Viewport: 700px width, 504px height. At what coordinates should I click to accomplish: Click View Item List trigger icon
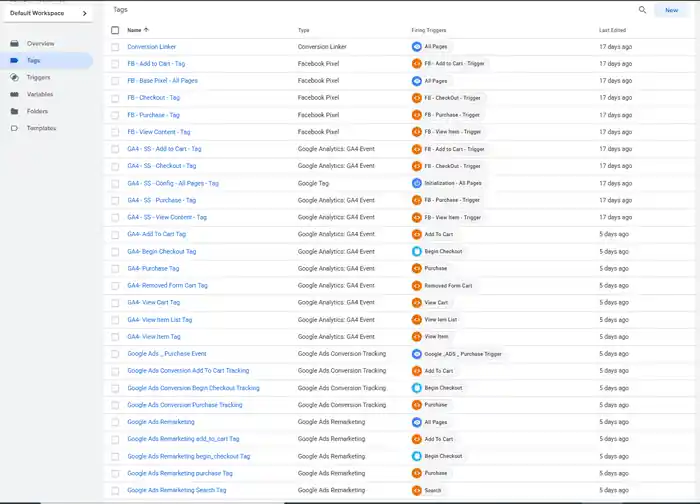coord(417,320)
